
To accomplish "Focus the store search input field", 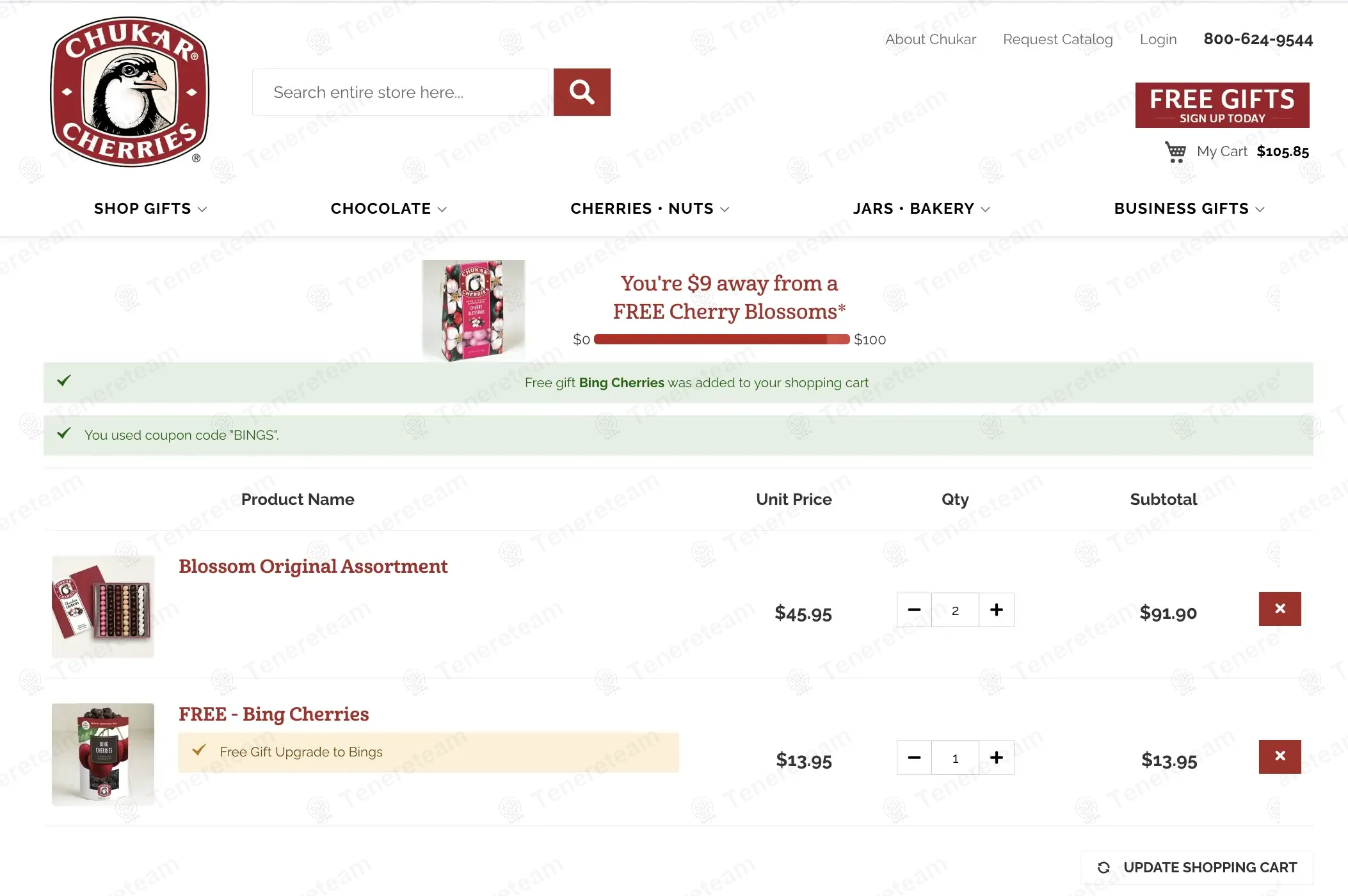I will coord(400,92).
